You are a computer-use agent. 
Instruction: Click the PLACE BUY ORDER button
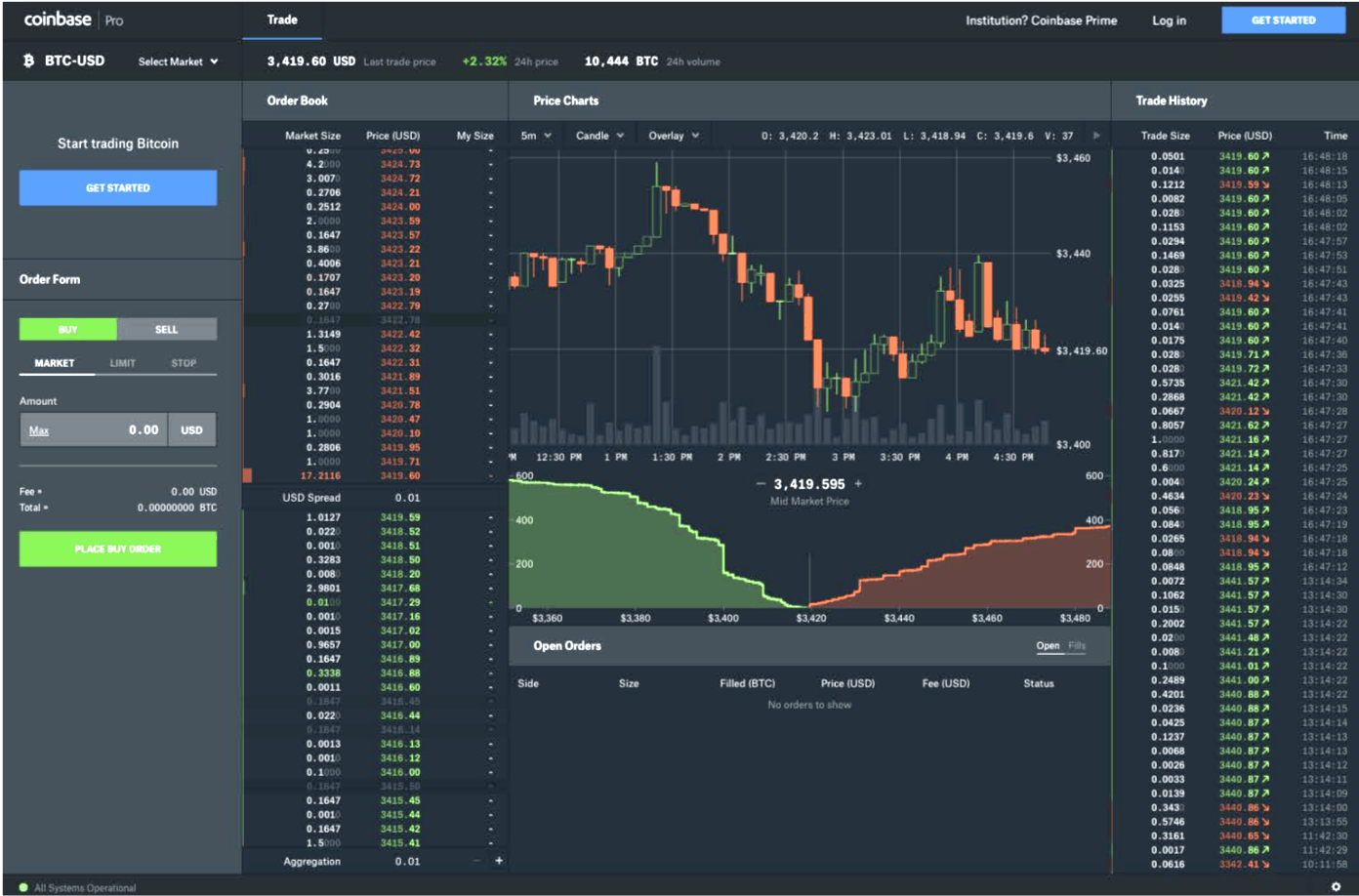[118, 549]
